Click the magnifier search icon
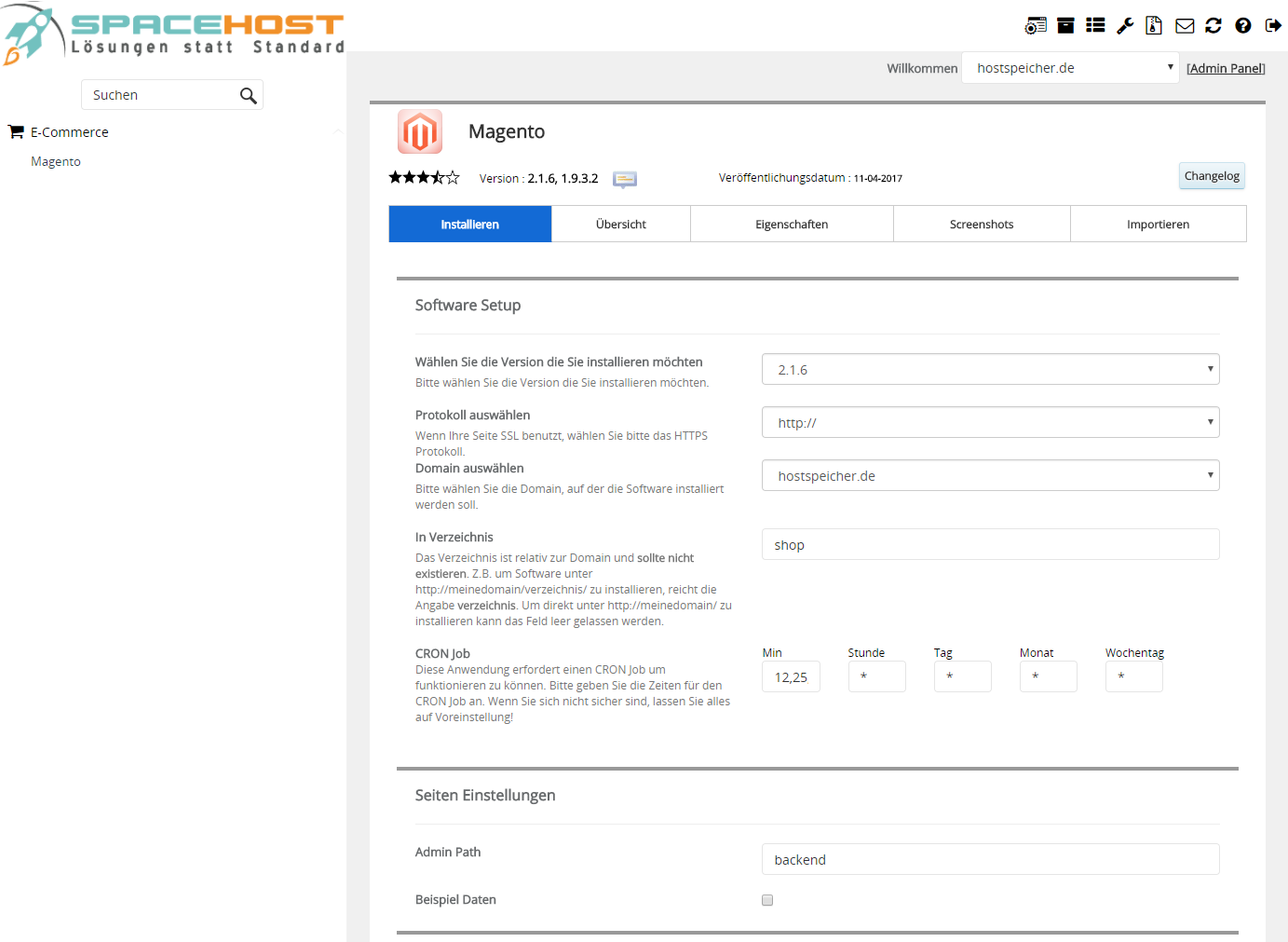The height and width of the screenshot is (942, 1288). point(248,95)
